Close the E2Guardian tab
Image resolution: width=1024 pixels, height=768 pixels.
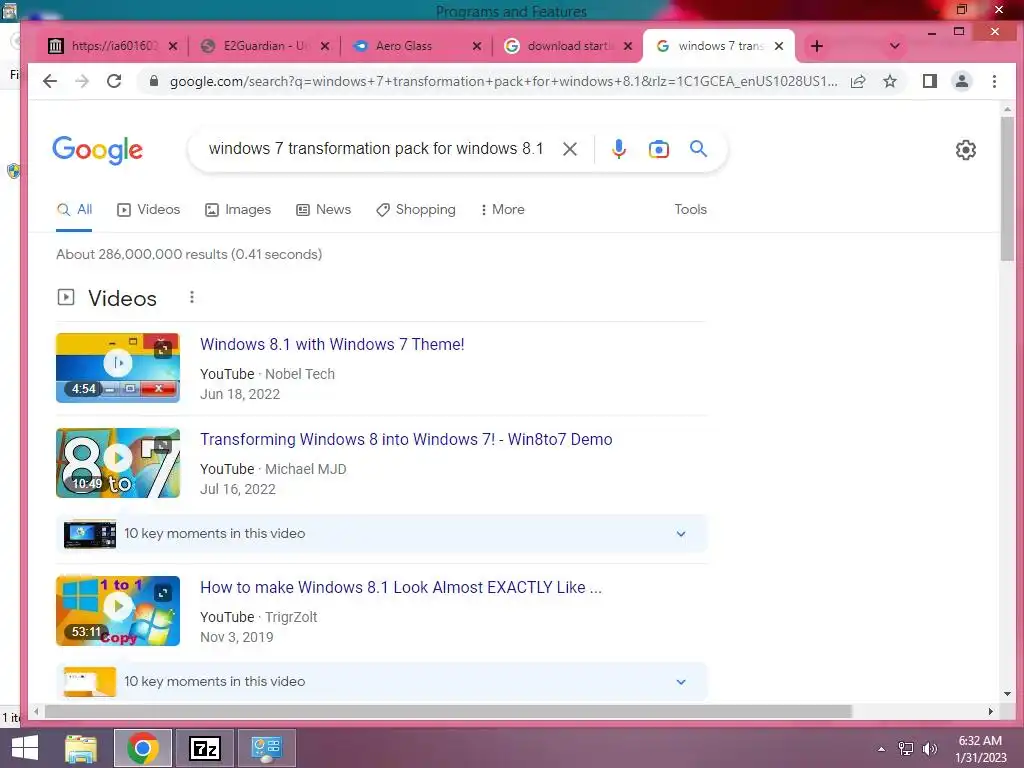click(x=325, y=46)
